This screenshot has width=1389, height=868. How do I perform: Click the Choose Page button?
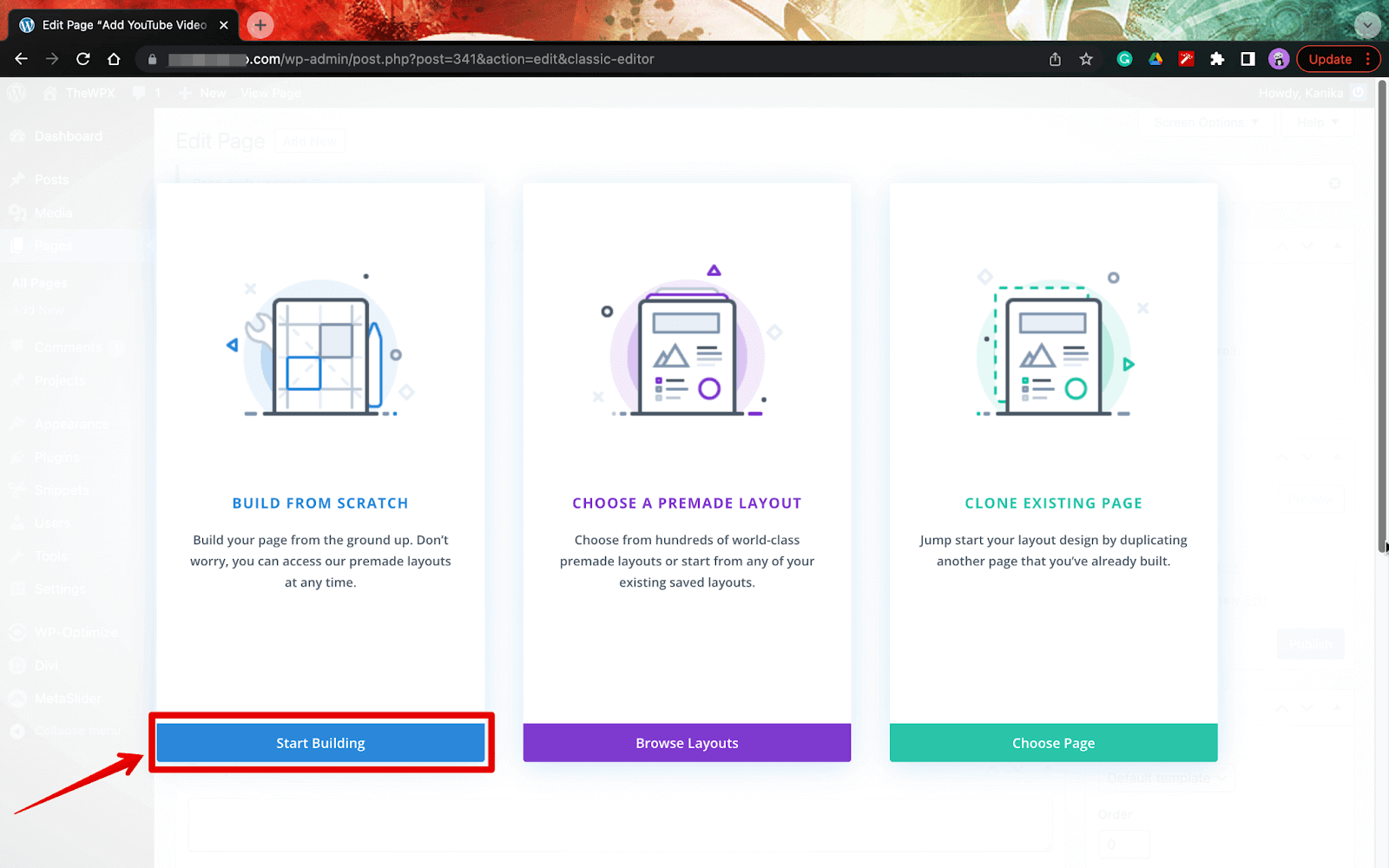click(1053, 743)
